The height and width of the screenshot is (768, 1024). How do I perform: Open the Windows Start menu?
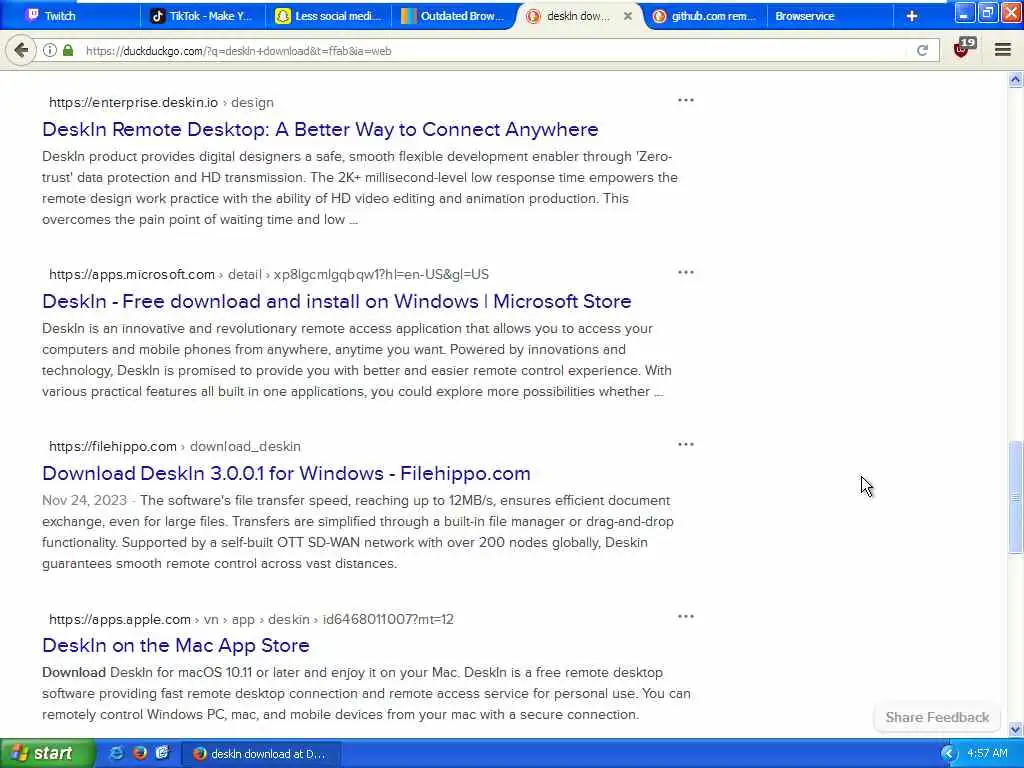pyautogui.click(x=46, y=753)
